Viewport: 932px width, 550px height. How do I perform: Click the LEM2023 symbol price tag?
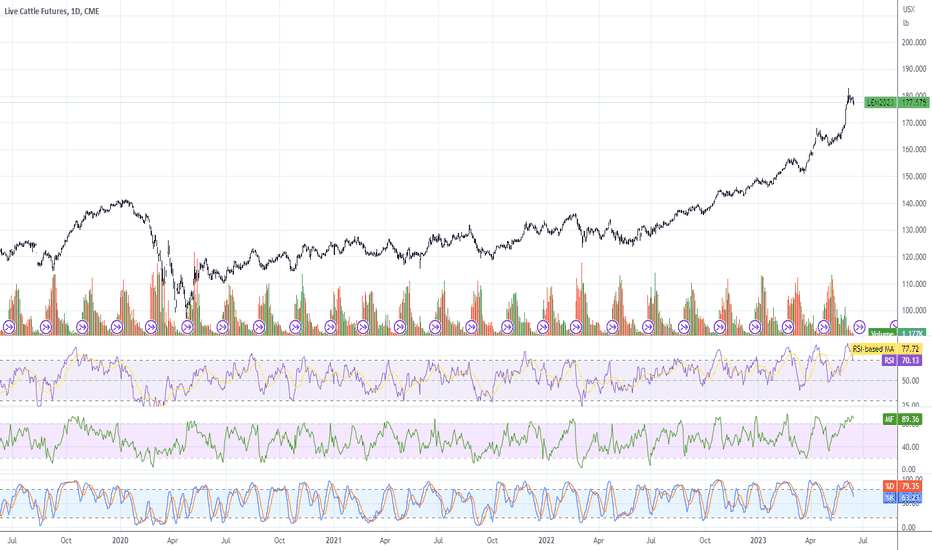(880, 102)
